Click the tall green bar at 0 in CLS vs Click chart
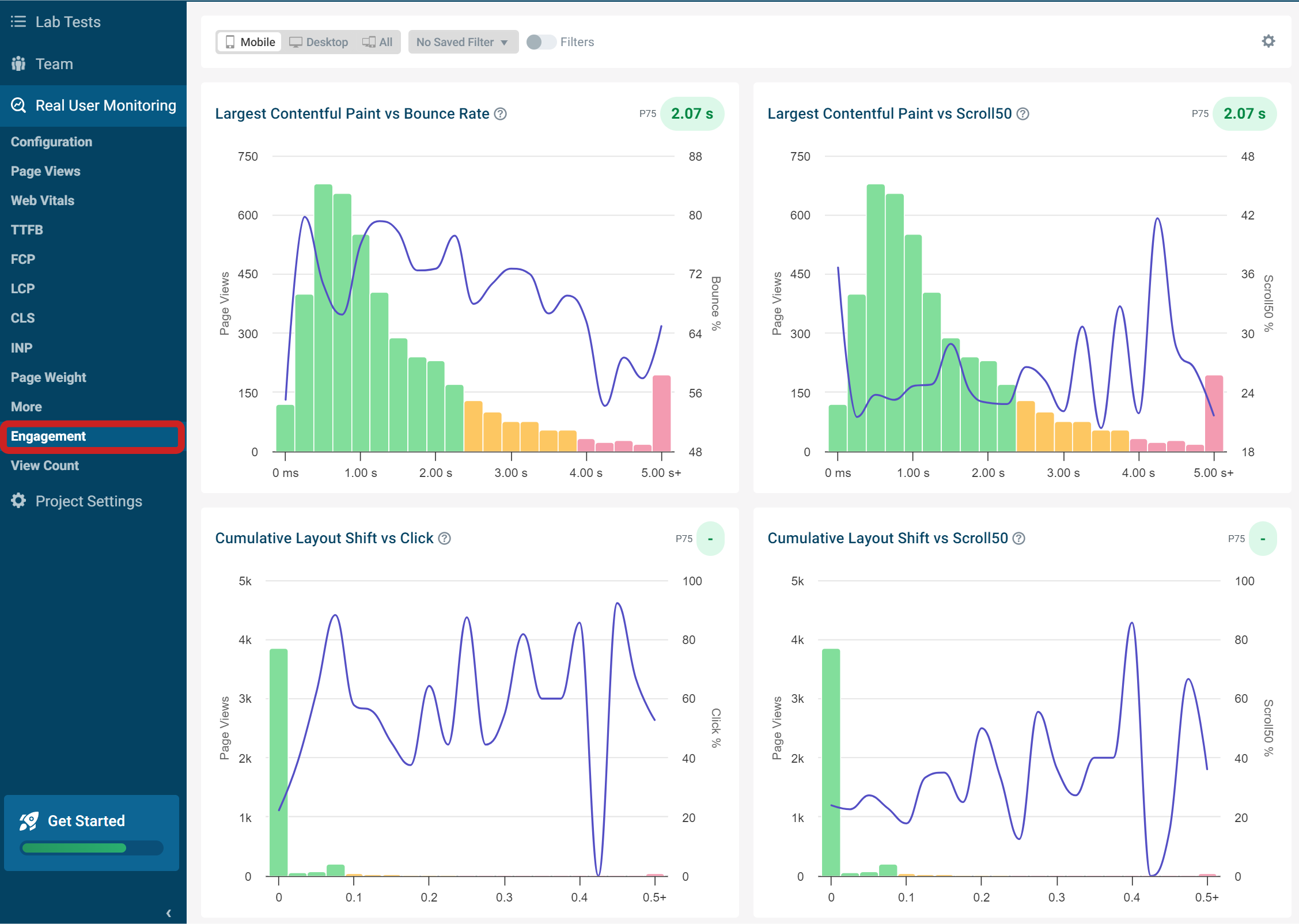This screenshot has height=924, width=1299. 279,763
